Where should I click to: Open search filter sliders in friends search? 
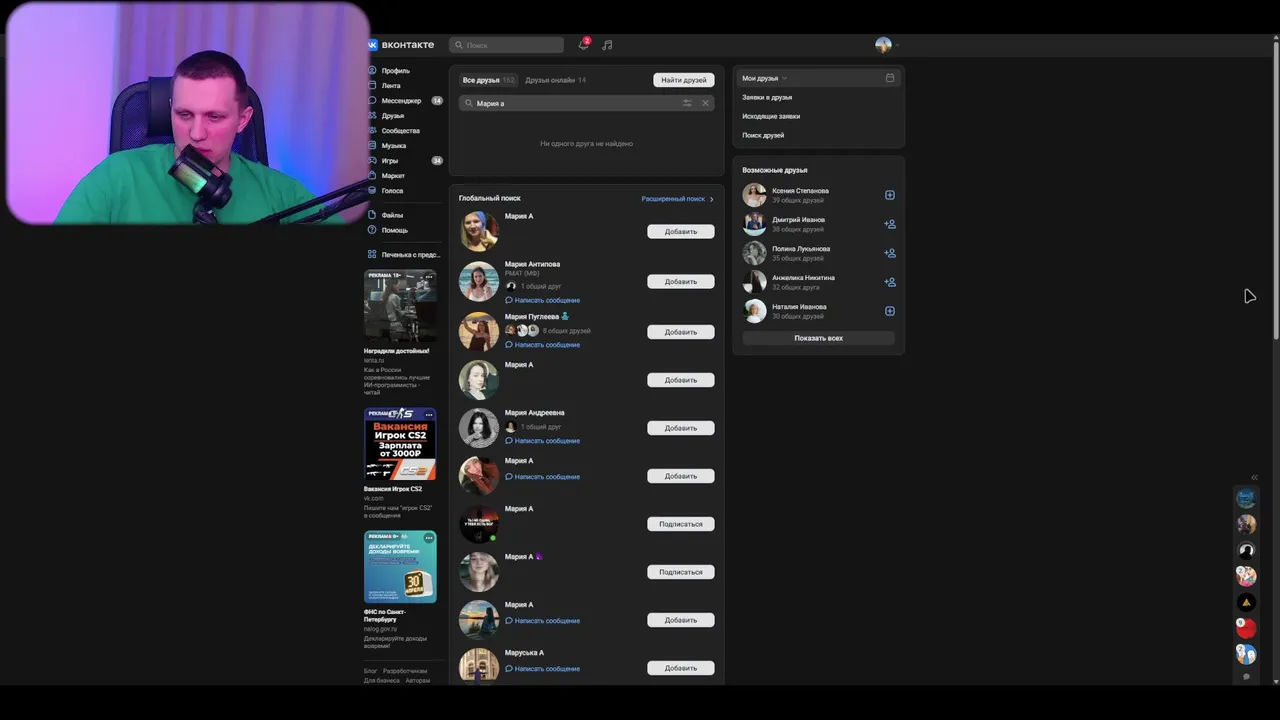pos(687,103)
